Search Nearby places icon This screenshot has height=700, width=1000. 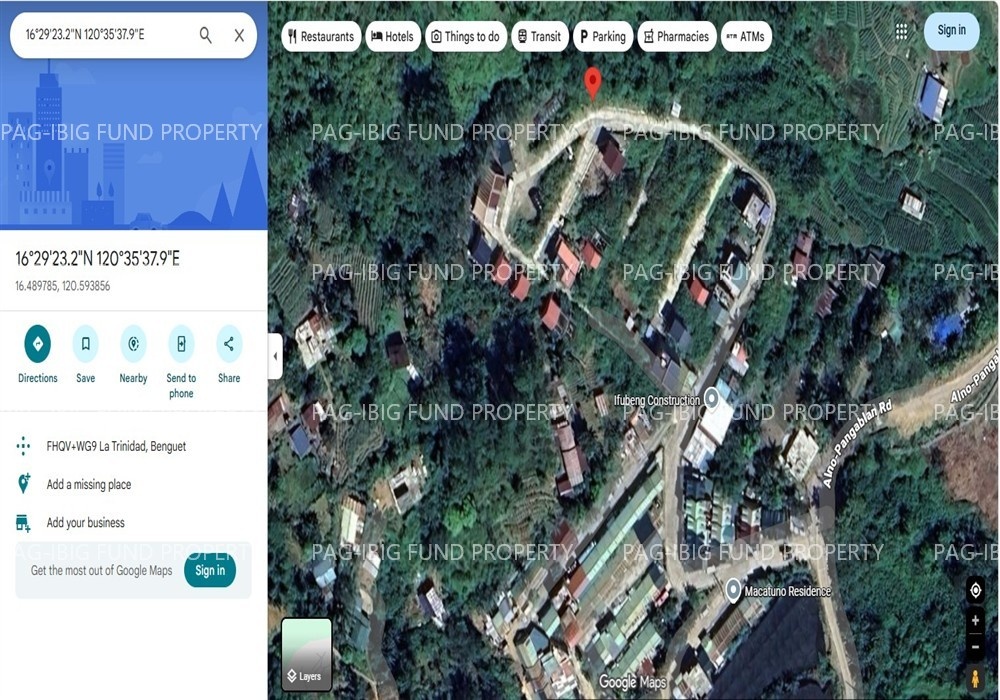tap(133, 344)
